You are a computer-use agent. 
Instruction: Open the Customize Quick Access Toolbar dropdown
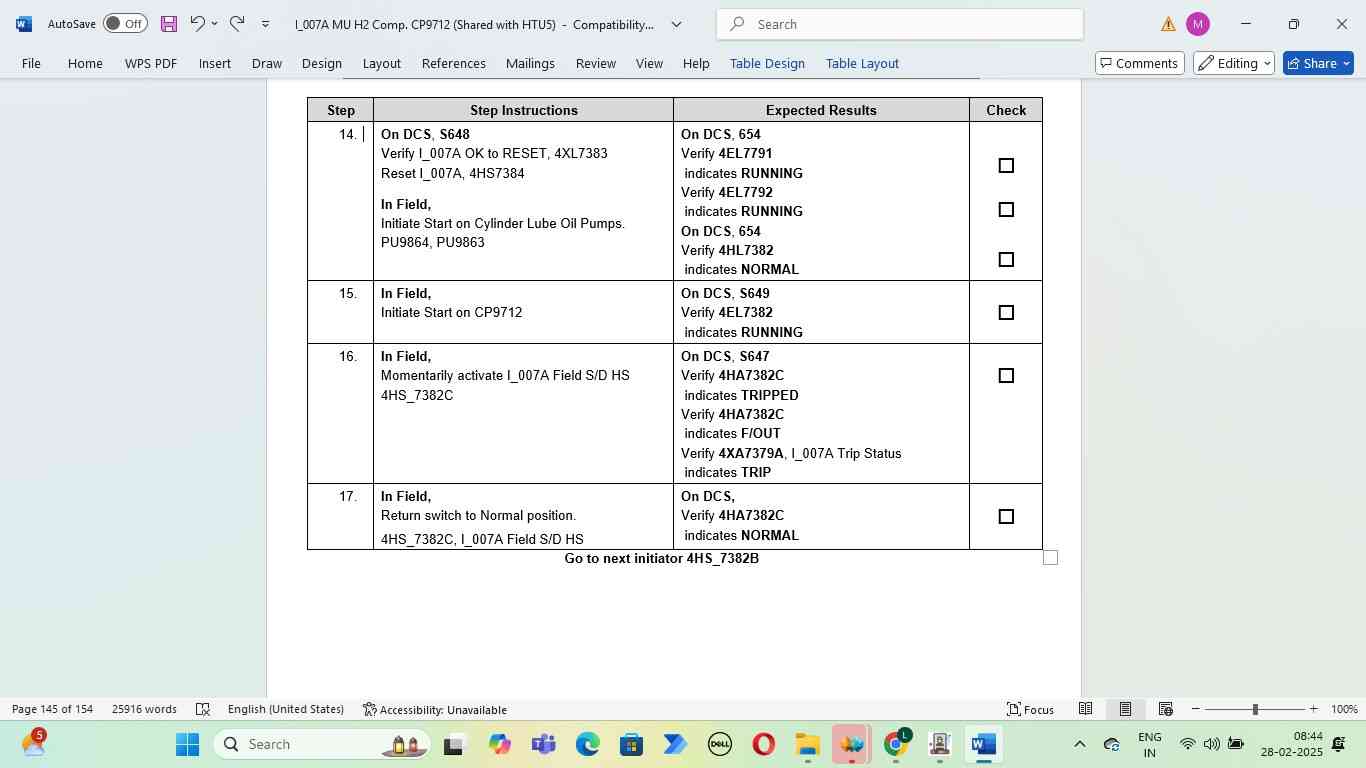pos(265,24)
